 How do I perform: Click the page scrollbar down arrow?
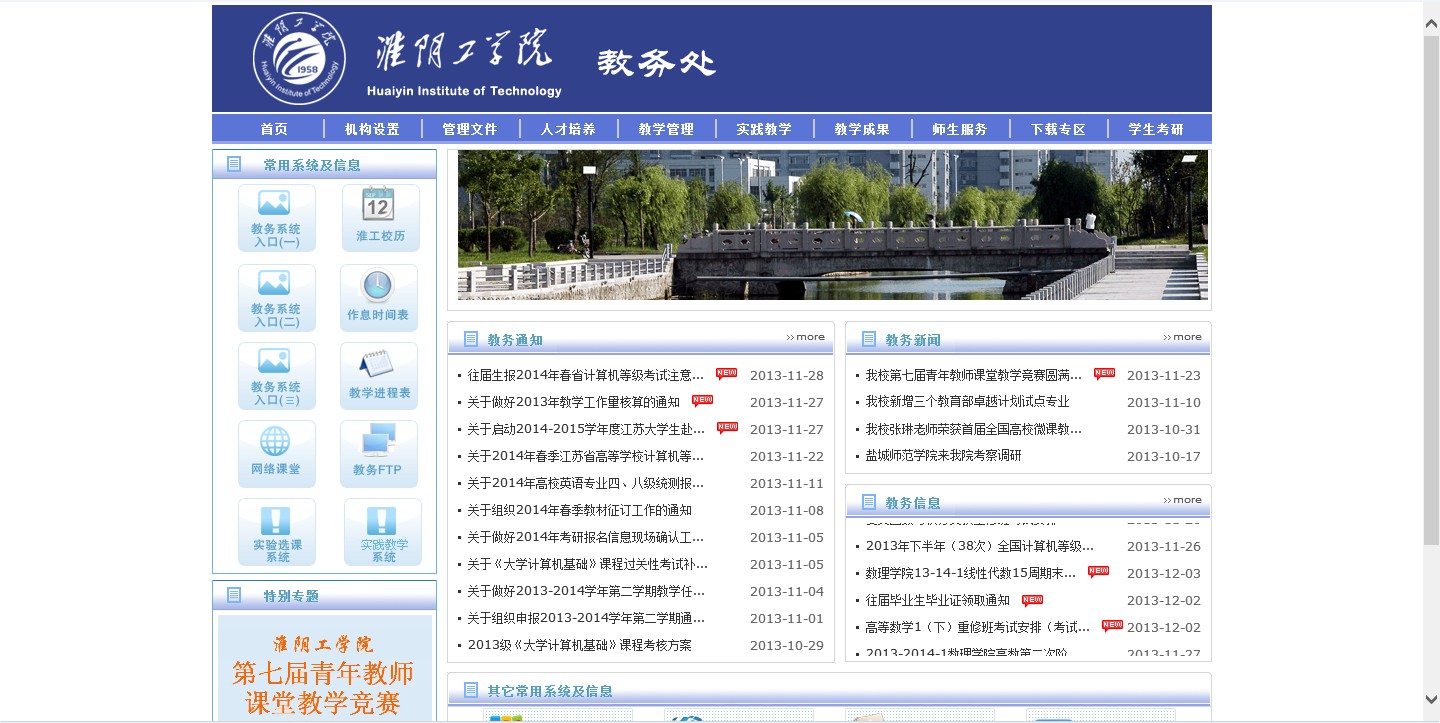point(1431,699)
